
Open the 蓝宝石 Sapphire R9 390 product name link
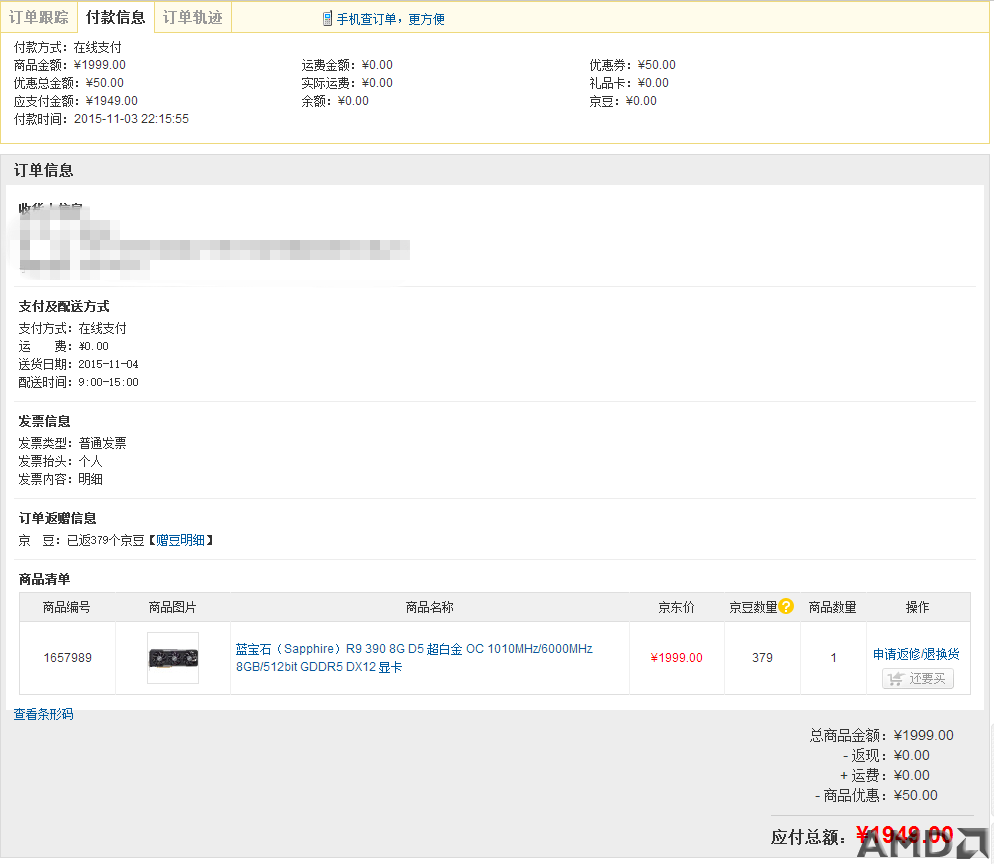coord(414,658)
